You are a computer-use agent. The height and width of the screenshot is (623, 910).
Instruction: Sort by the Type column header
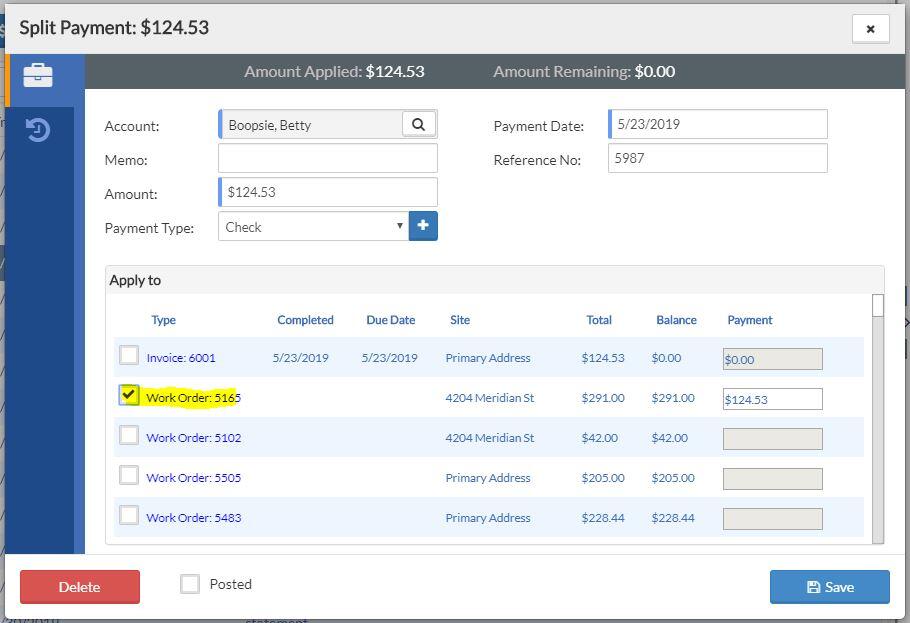(163, 320)
